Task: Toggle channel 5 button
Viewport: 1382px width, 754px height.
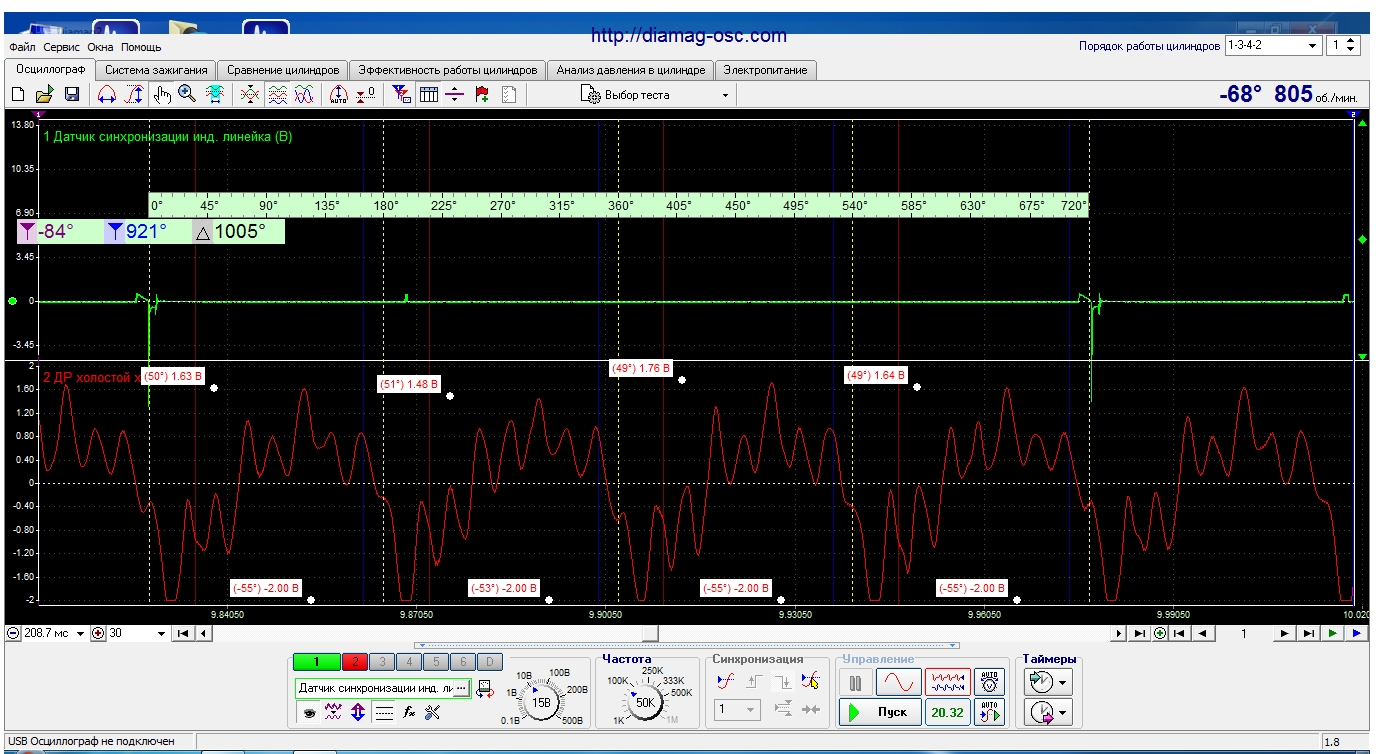Action: pos(436,661)
